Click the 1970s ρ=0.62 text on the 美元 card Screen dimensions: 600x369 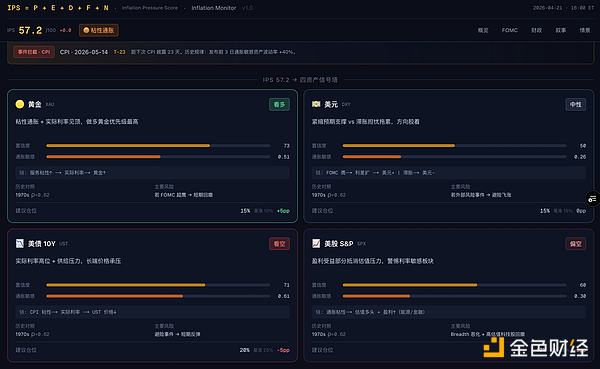pos(329,195)
